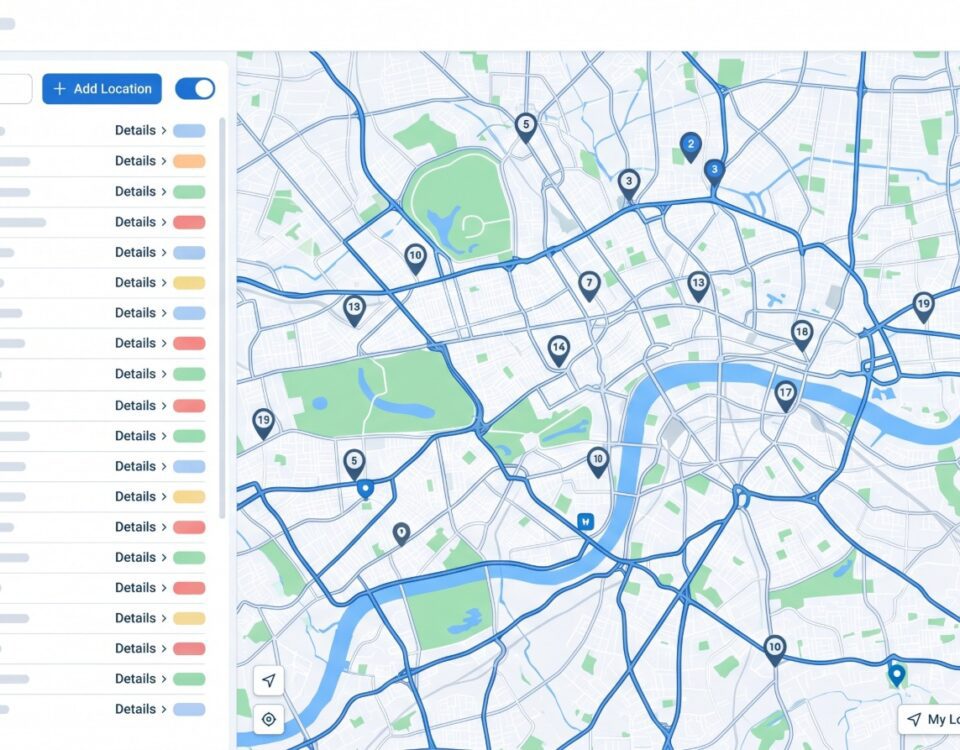Screen dimensions: 960x750
Task: Click the last row's blue color swatch
Action: (189, 710)
